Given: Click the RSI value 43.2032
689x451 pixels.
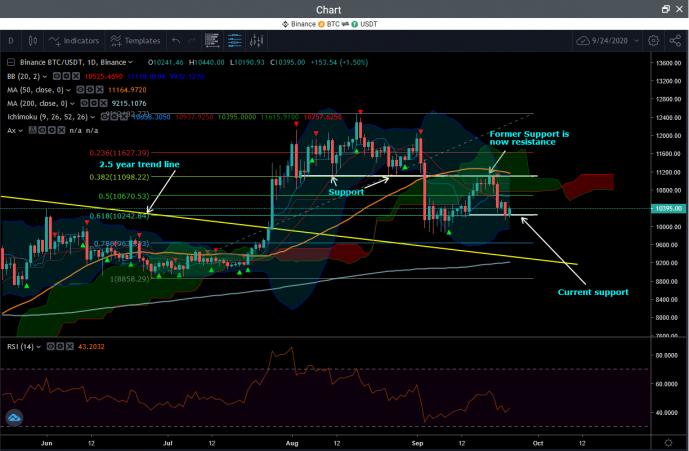Looking at the screenshot, I should coord(91,346).
